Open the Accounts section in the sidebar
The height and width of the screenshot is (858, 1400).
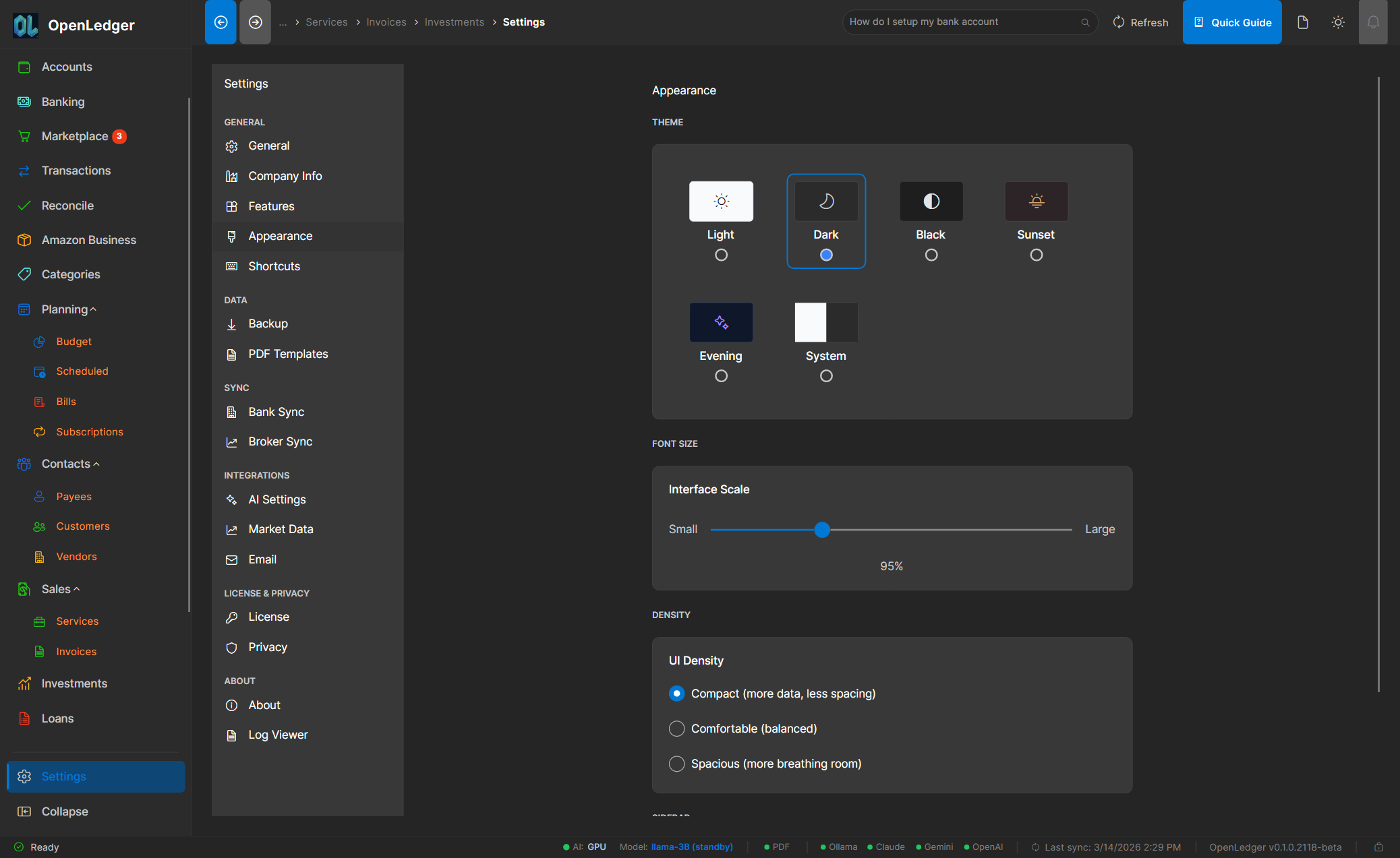67,66
